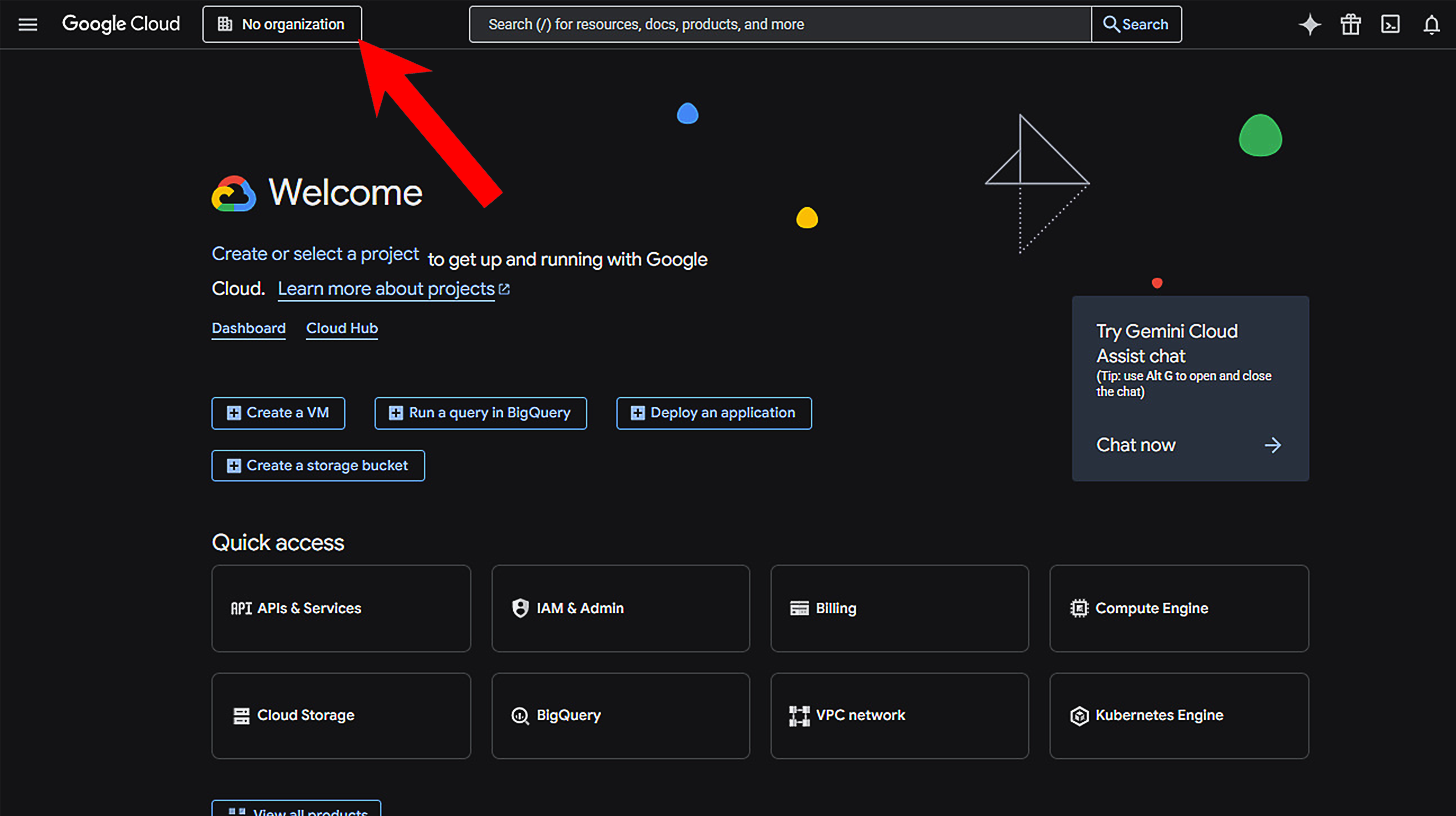Click Run a query in BigQuery
This screenshot has height=816, width=1456.
(x=481, y=413)
